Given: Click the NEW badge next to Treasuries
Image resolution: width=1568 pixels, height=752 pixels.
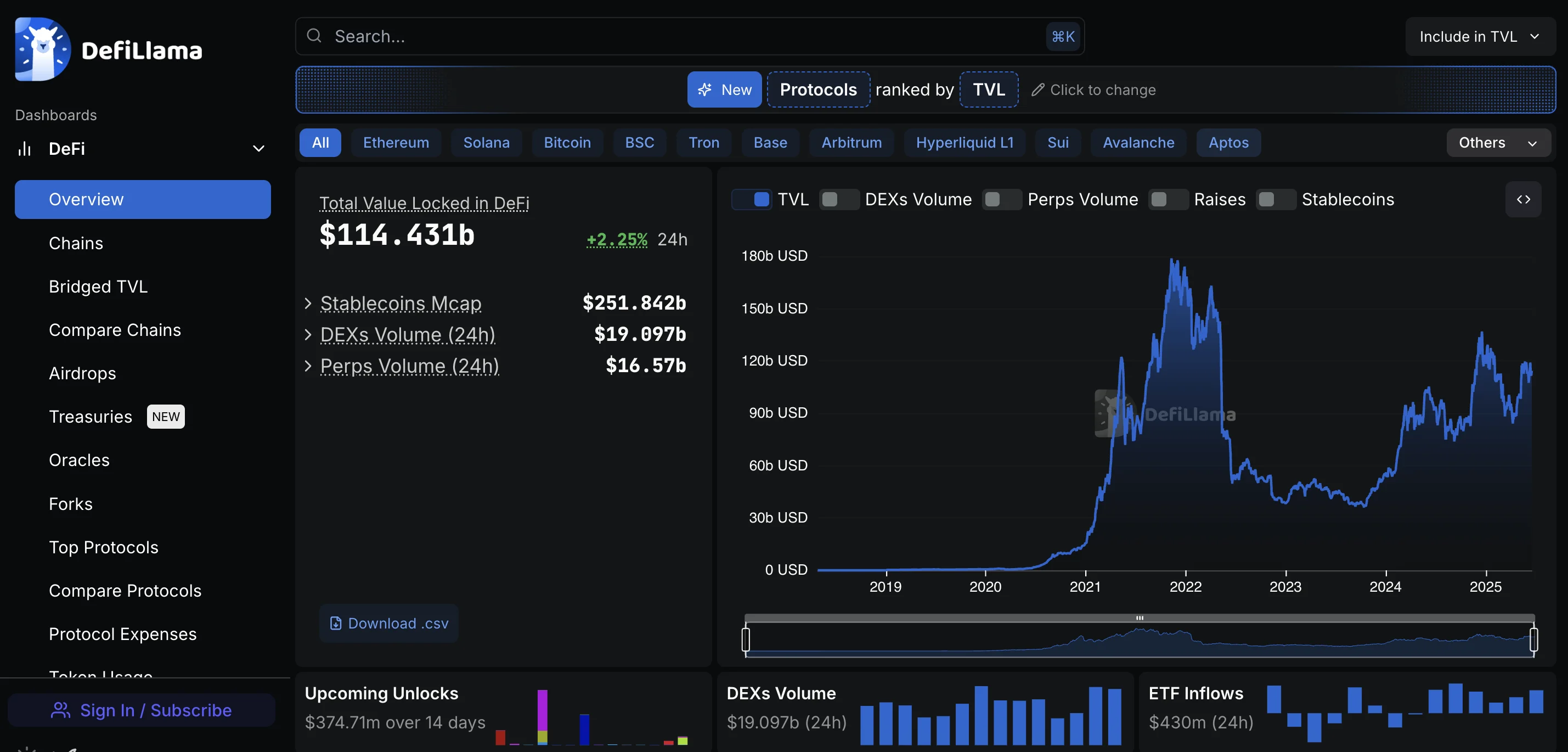Looking at the screenshot, I should click(x=166, y=417).
